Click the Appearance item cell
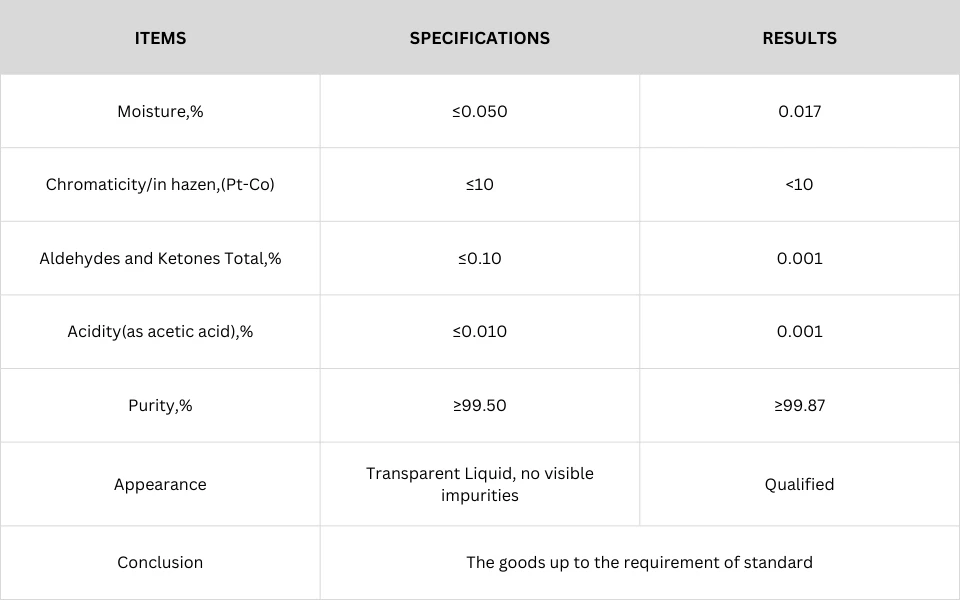 pos(160,484)
